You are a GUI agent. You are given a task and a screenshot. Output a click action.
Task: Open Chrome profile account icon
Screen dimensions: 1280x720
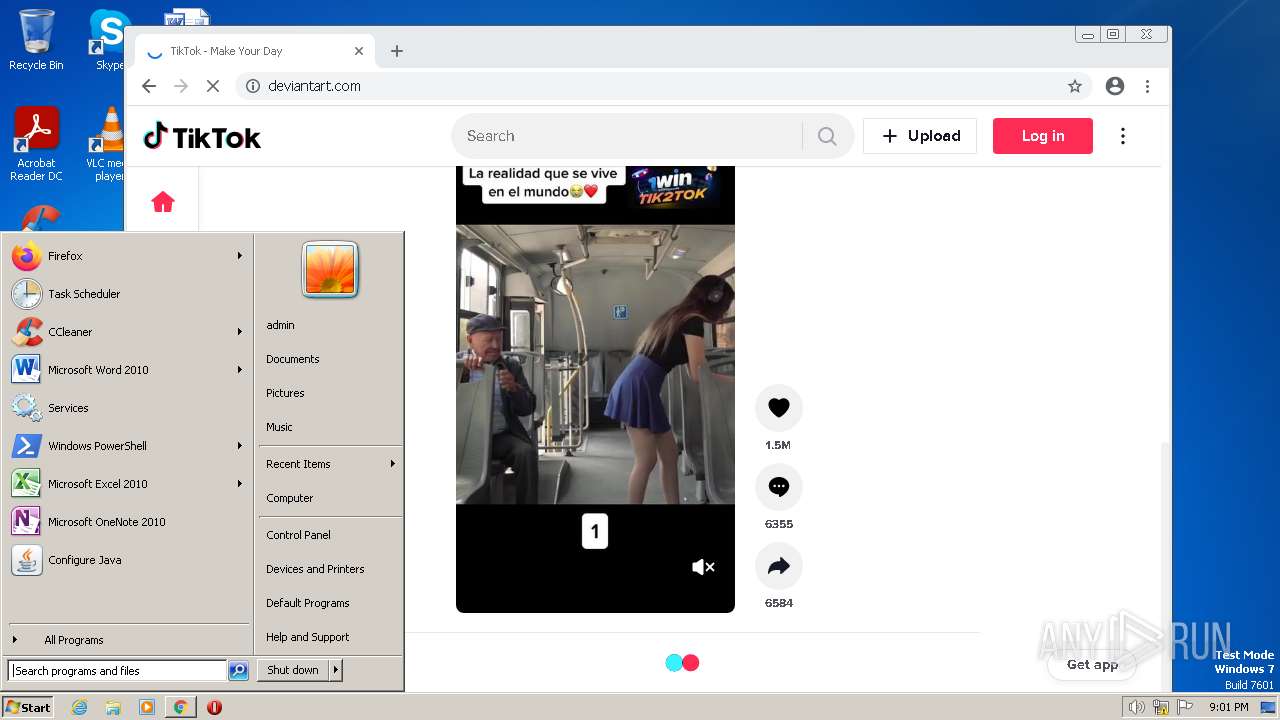(1115, 86)
